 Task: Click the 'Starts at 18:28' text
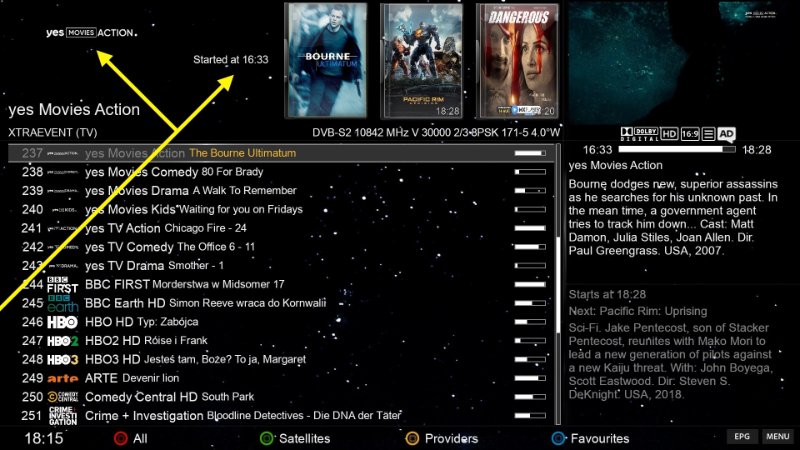607,294
